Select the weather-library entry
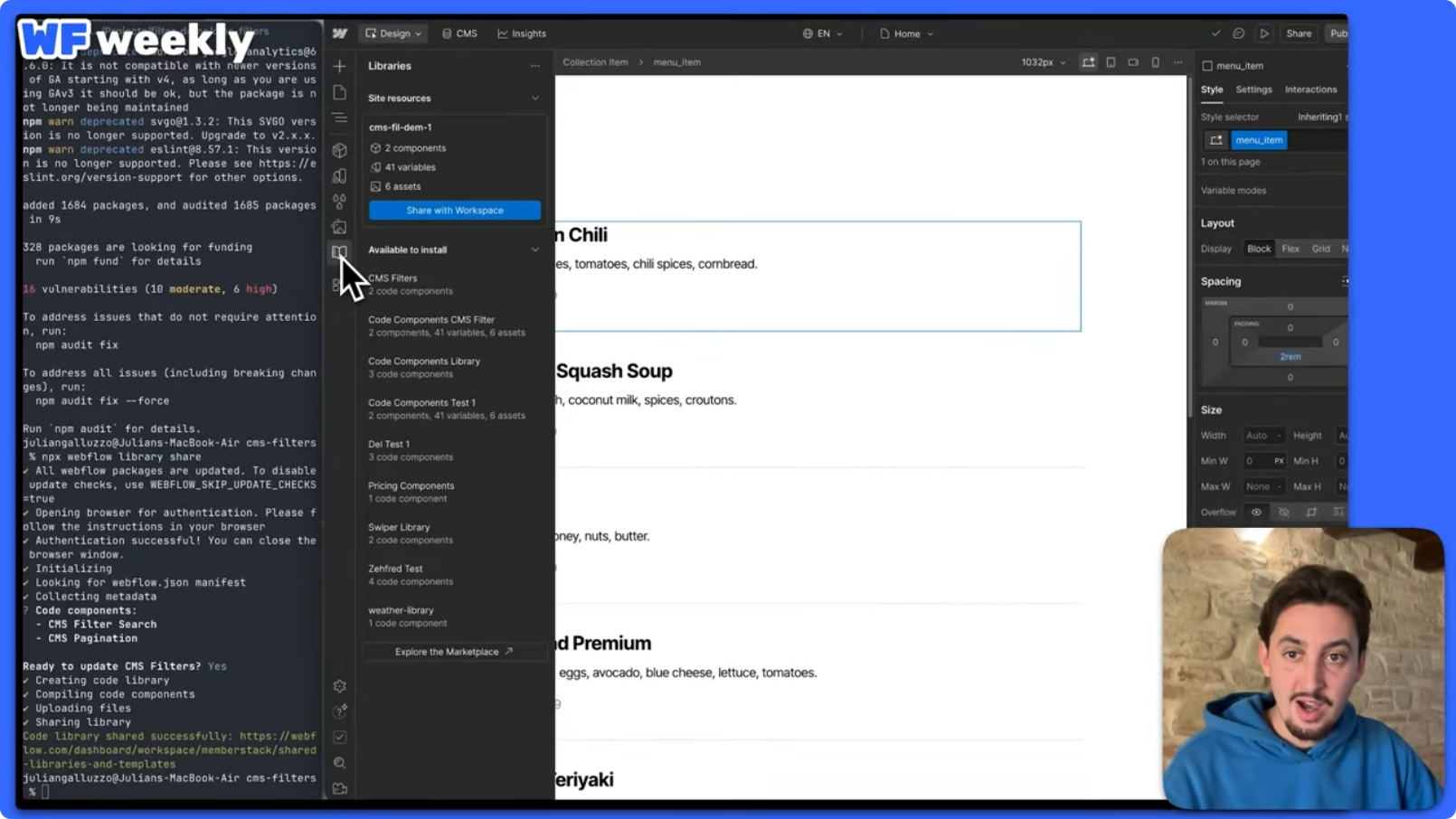 pyautogui.click(x=454, y=617)
